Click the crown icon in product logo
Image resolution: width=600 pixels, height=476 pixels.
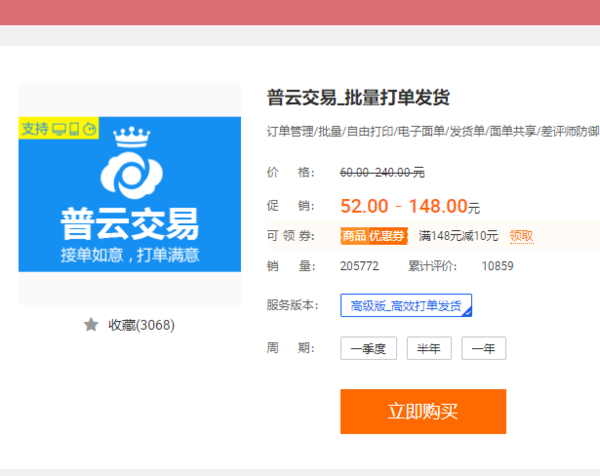132,137
